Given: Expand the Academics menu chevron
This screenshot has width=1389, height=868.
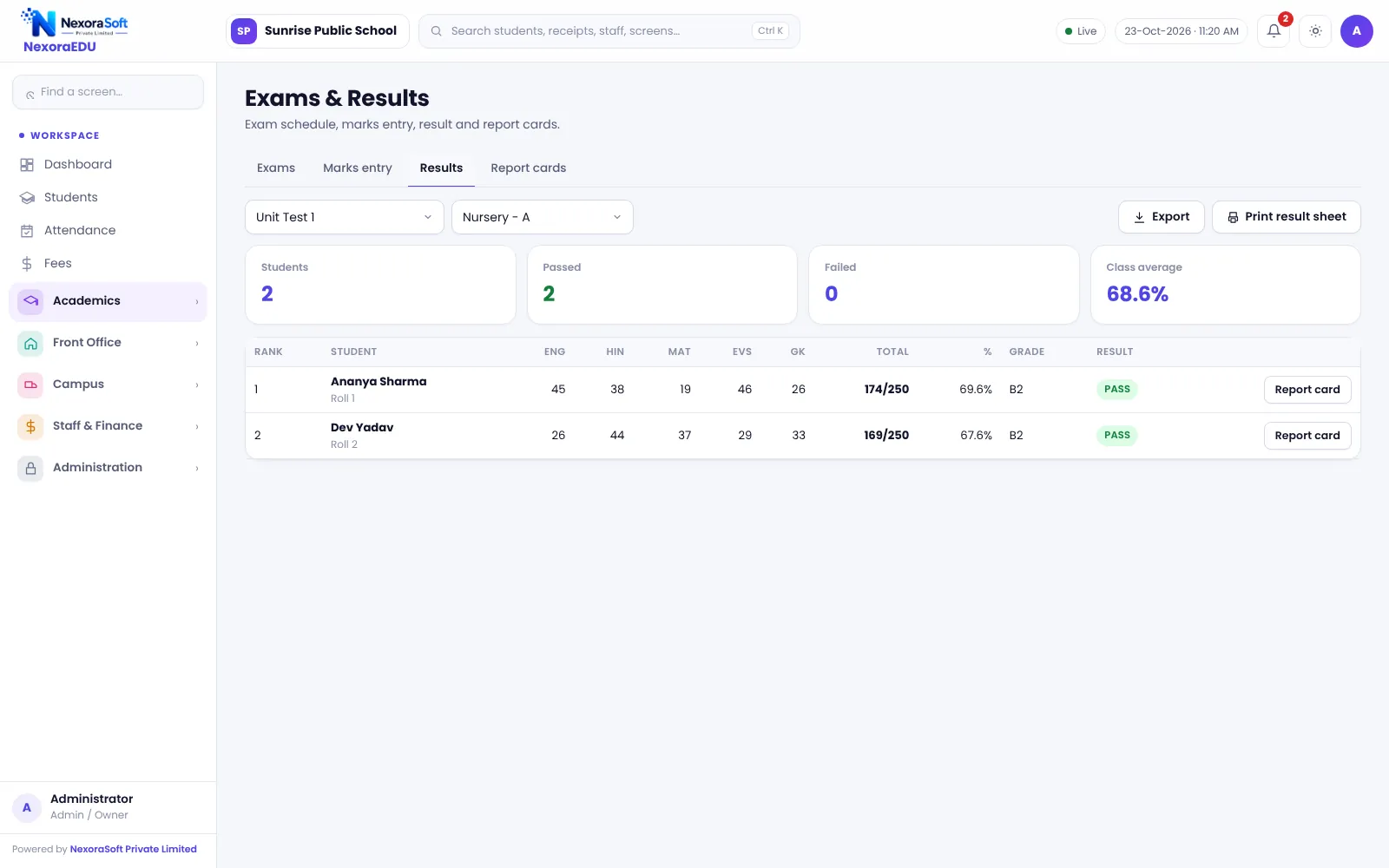Looking at the screenshot, I should tap(197, 302).
